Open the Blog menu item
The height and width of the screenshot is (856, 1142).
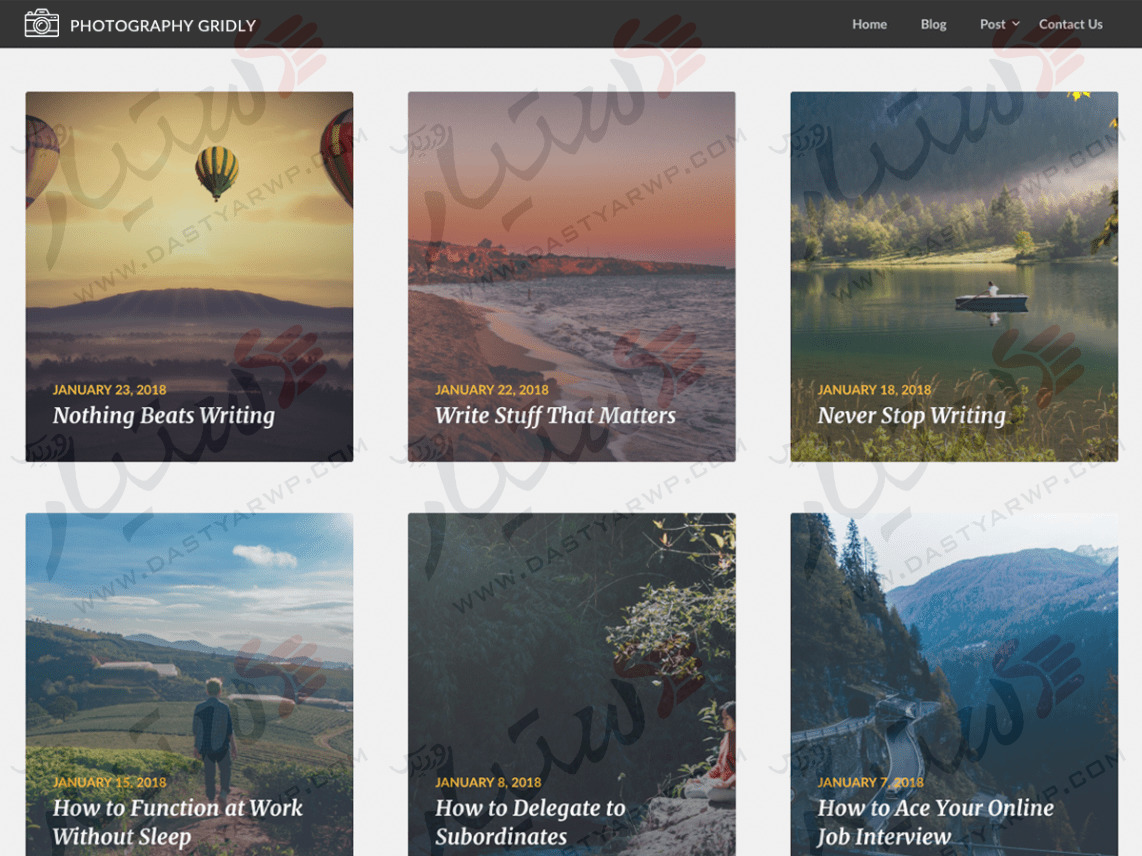(933, 24)
